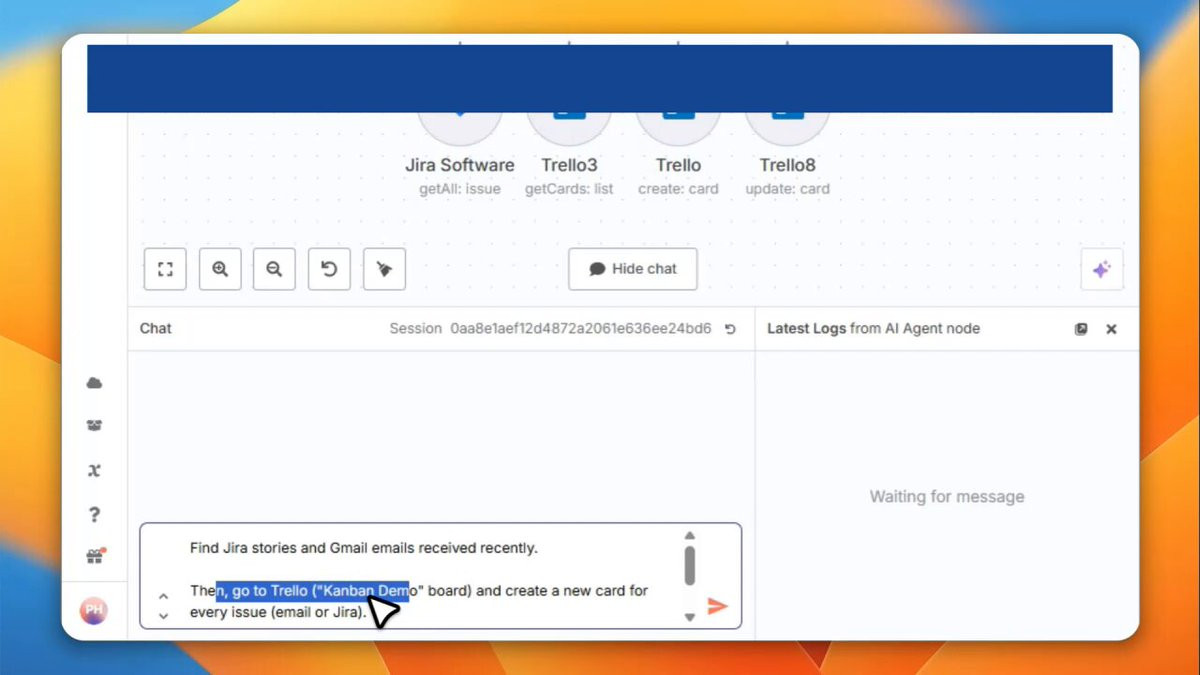Show the previous message with up chevron

point(164,596)
